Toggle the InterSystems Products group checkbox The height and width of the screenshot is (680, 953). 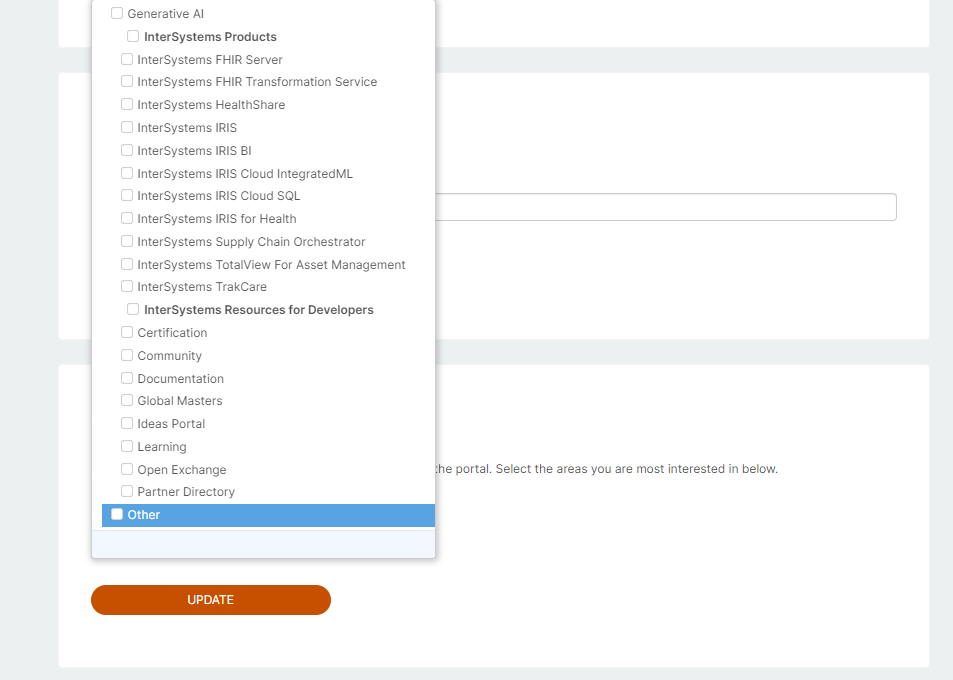(133, 37)
